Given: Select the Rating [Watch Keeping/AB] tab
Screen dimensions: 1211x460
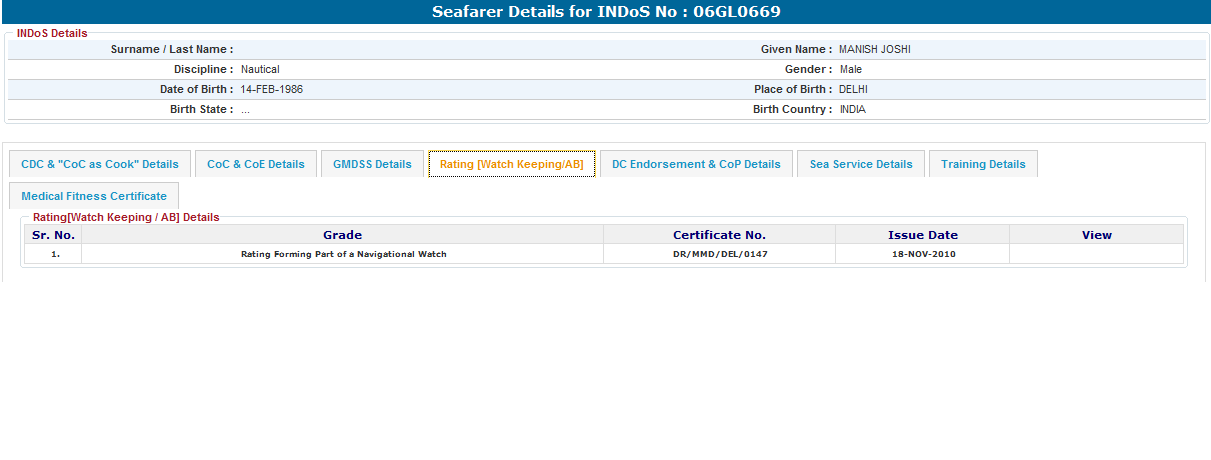Looking at the screenshot, I should coord(512,164).
